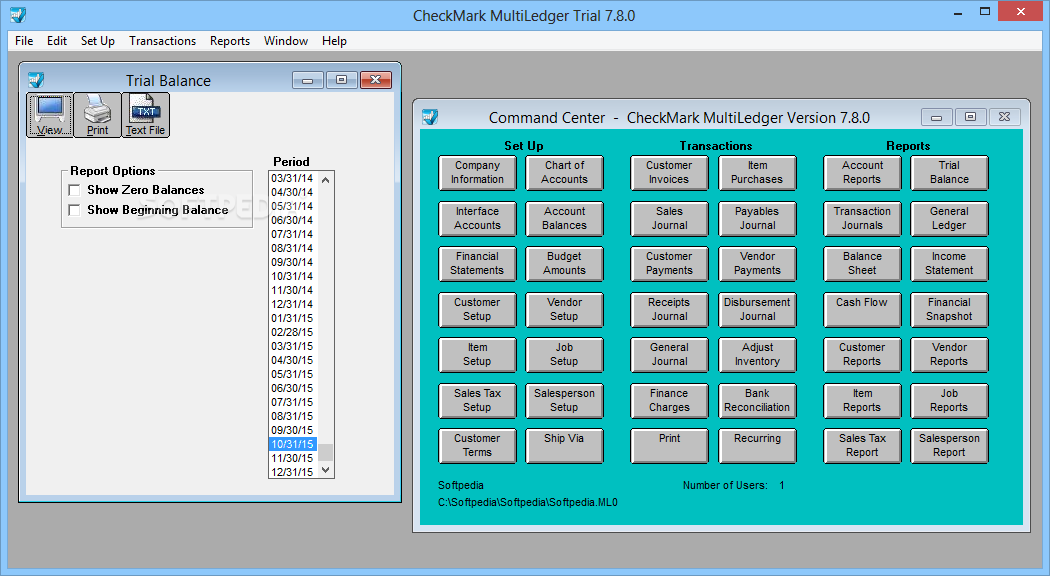Click Trial Balance button in Command Center
This screenshot has width=1050, height=576.
[x=950, y=173]
